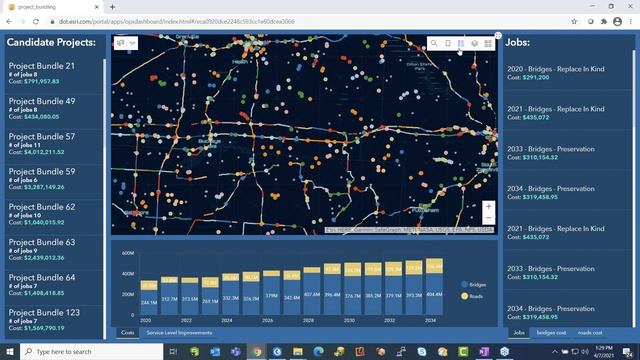Expand the map widget to full view
The image size is (640, 360).
pyautogui.click(x=498, y=36)
